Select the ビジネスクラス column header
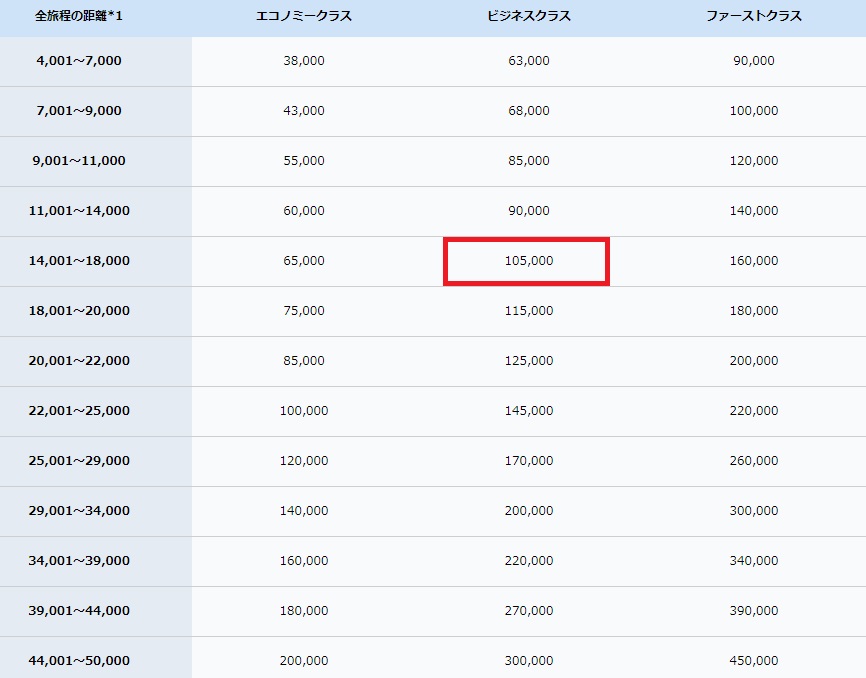 click(529, 16)
